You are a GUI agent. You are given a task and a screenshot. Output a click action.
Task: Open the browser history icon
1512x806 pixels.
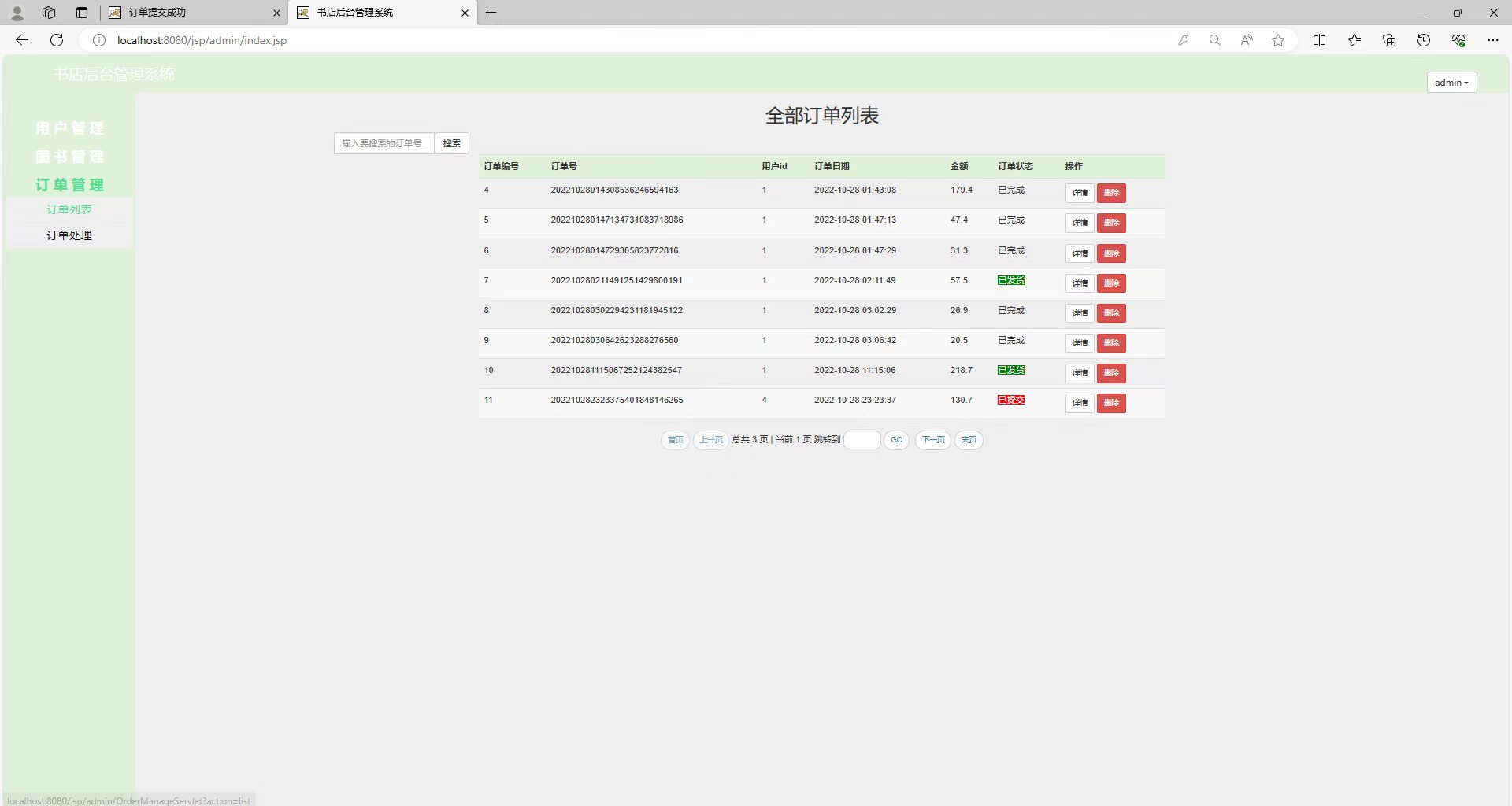coord(1424,40)
